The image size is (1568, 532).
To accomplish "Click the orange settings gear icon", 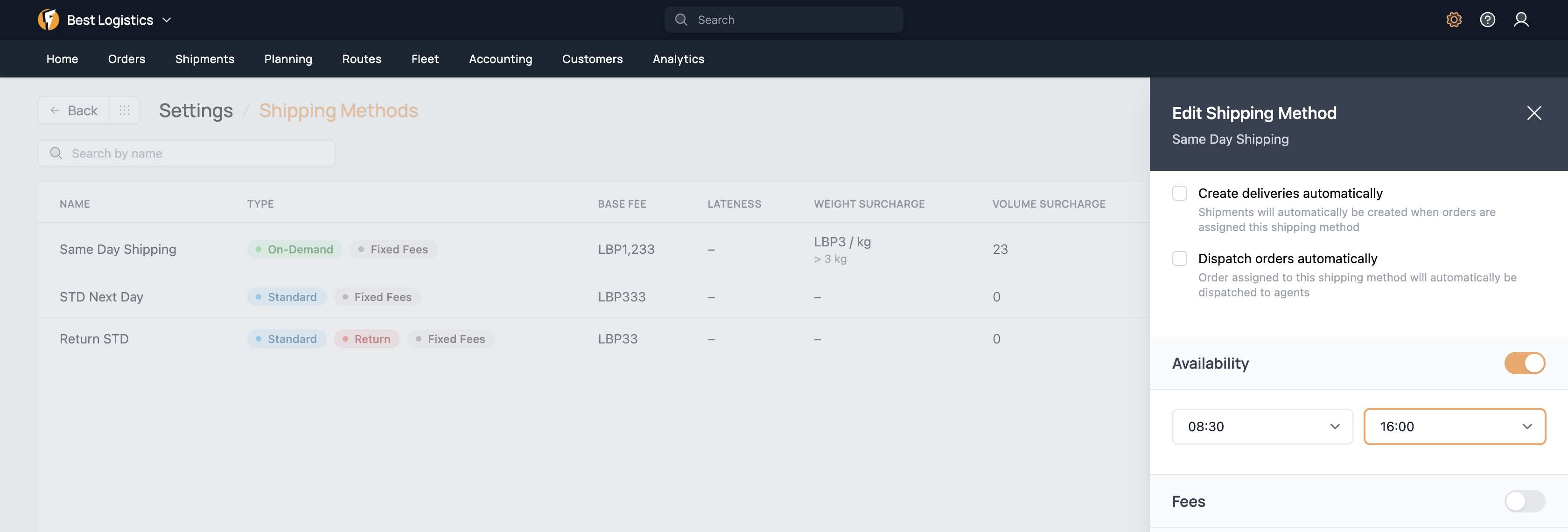I will point(1454,20).
